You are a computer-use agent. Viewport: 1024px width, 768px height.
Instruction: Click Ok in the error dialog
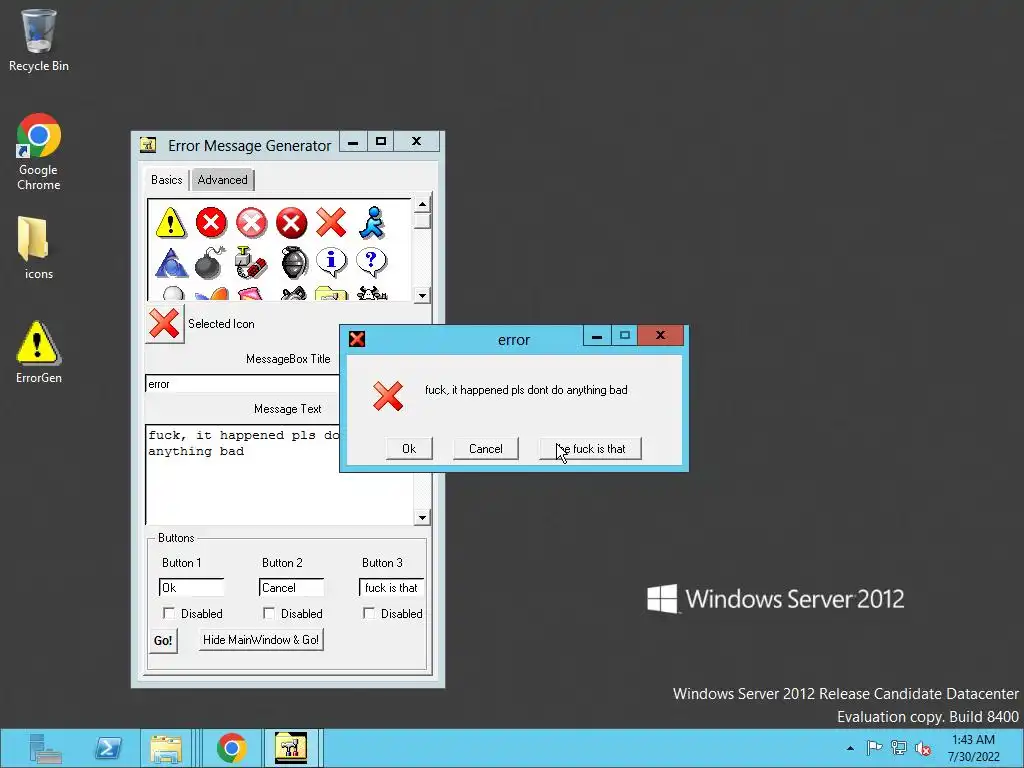coord(409,449)
